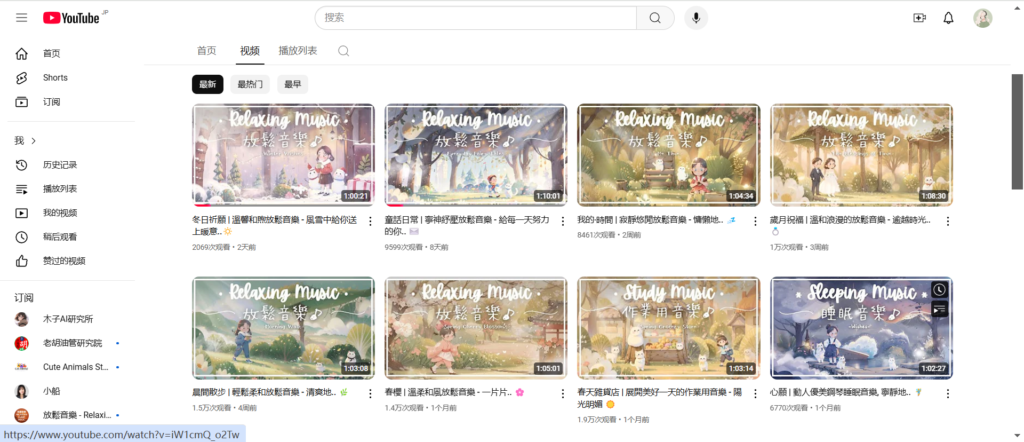Open options menu for 歲月祝福 video
The image size is (1024, 442).
(x=948, y=221)
